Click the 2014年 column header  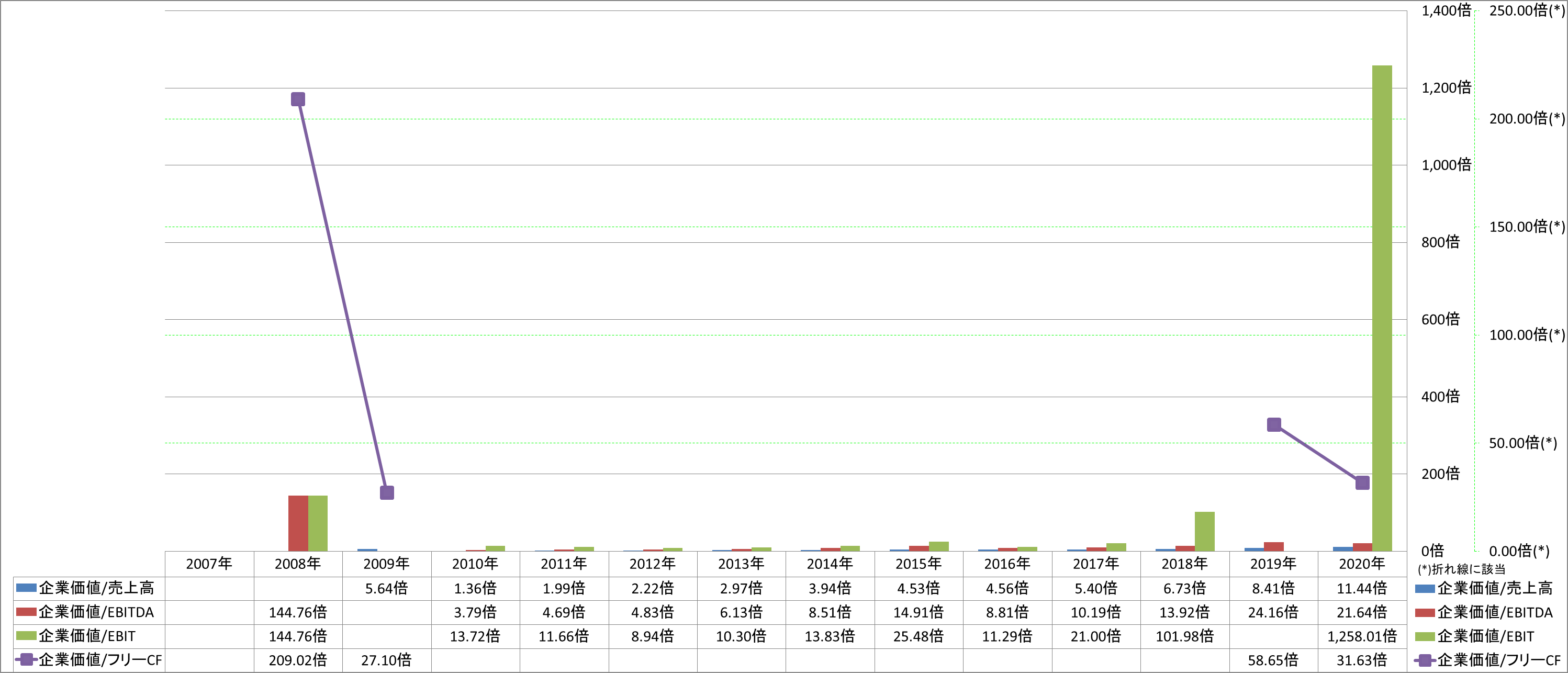pos(830,564)
